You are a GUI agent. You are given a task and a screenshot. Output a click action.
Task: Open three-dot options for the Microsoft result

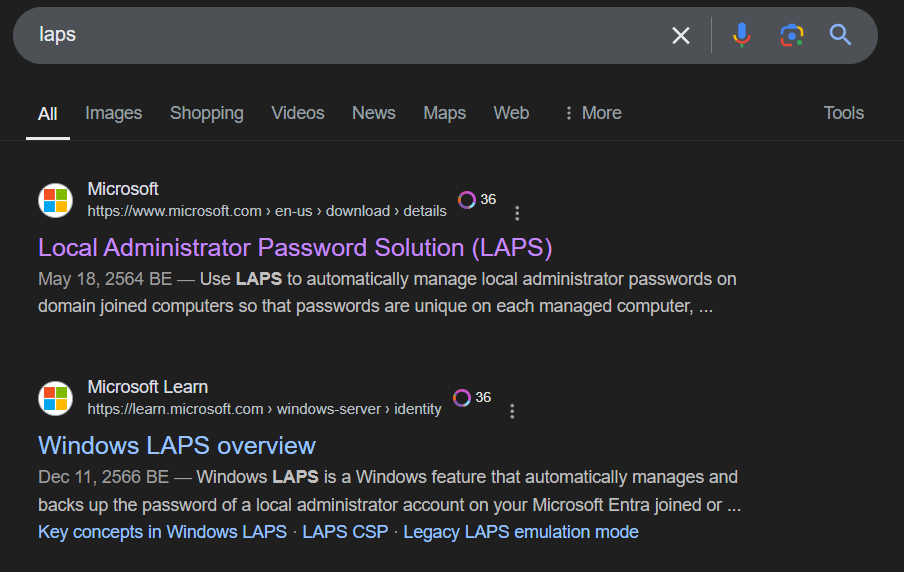pos(517,213)
